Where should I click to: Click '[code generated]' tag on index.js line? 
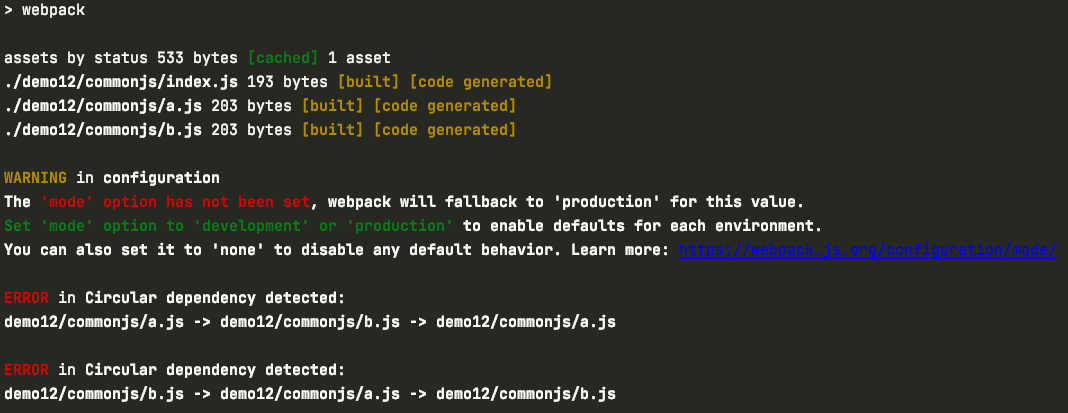(x=480, y=82)
